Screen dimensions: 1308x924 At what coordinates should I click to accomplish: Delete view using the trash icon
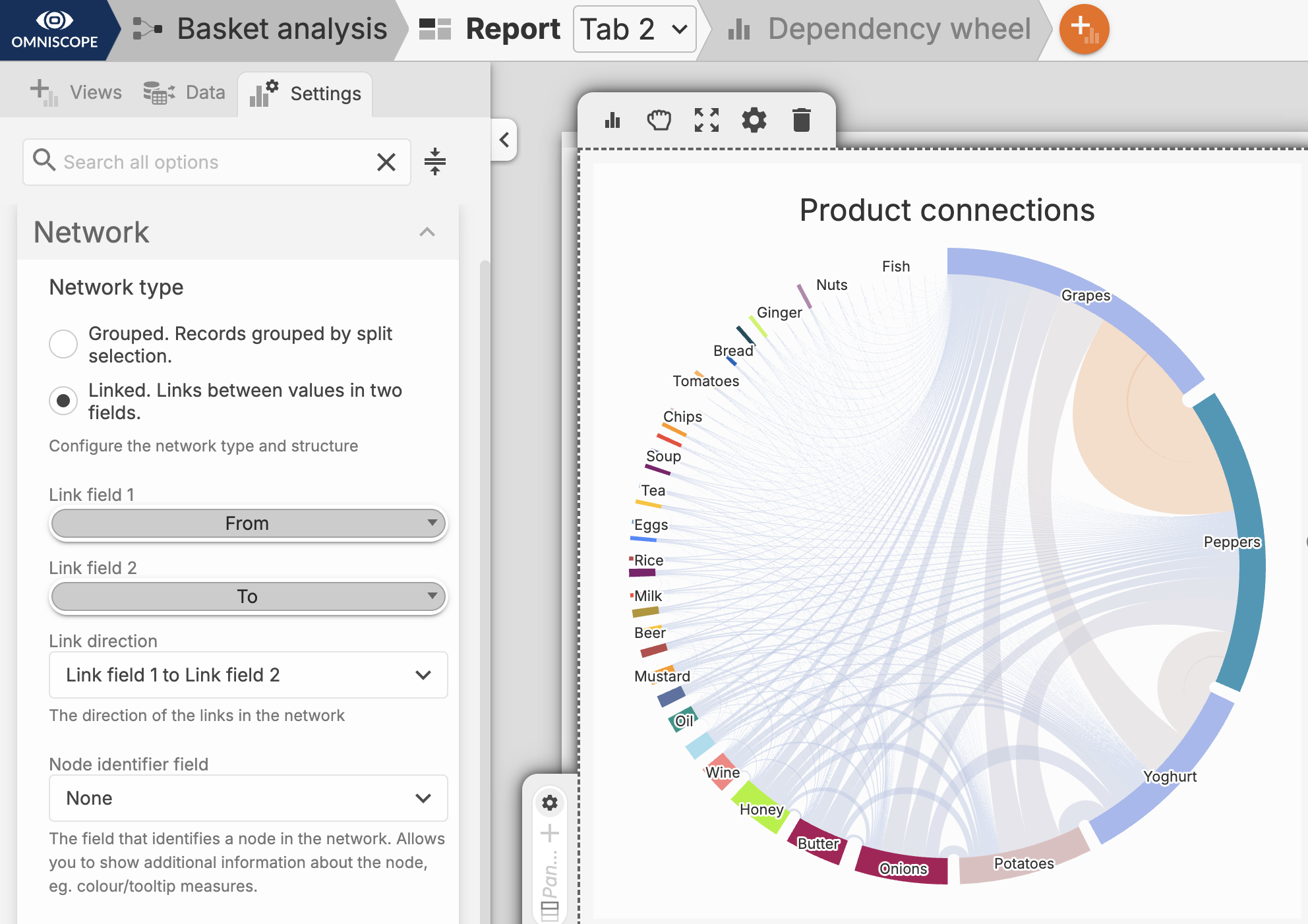pyautogui.click(x=801, y=121)
